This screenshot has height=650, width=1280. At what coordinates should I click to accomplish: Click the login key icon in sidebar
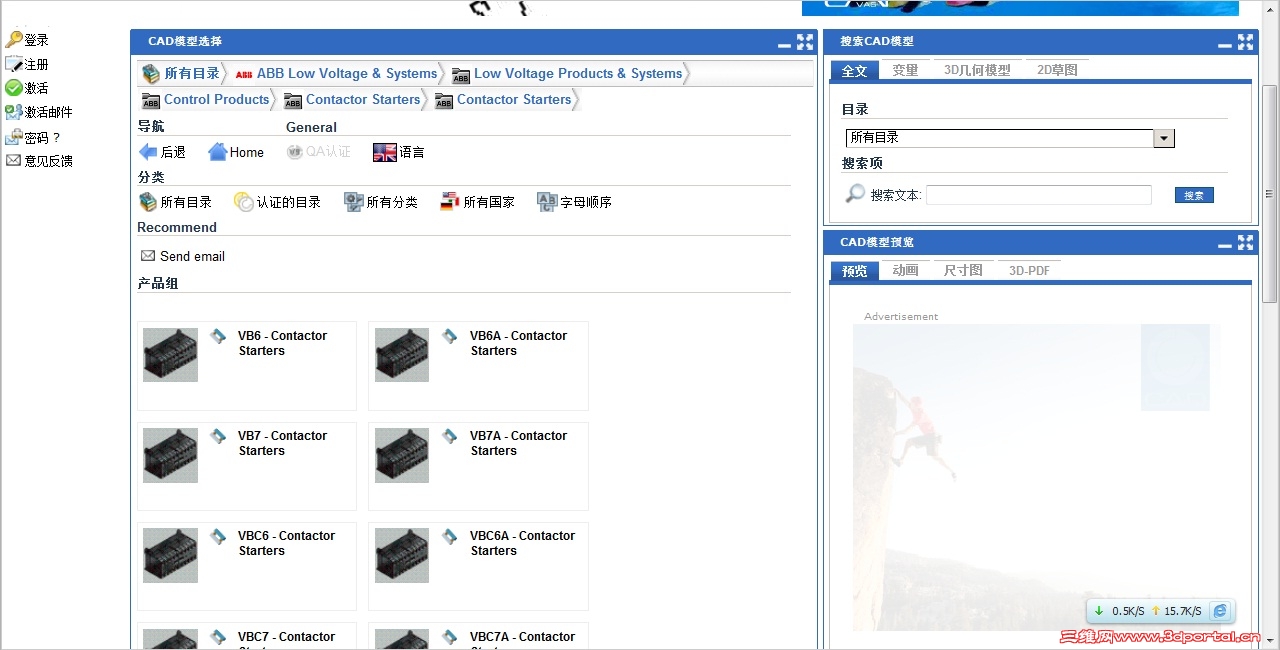(13, 40)
